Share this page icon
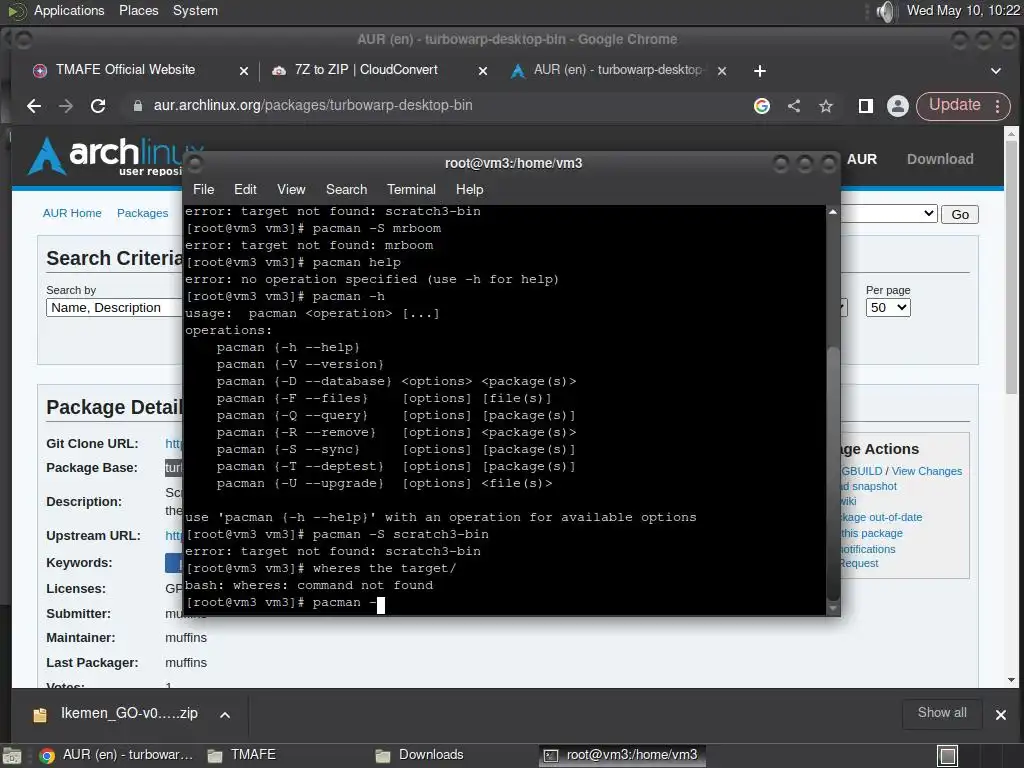Screen dimensions: 1024x768 pos(793,106)
